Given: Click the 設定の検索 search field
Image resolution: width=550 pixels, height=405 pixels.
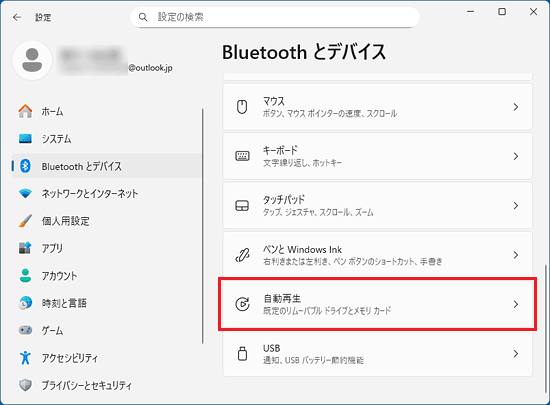Looking at the screenshot, I should (x=275, y=17).
